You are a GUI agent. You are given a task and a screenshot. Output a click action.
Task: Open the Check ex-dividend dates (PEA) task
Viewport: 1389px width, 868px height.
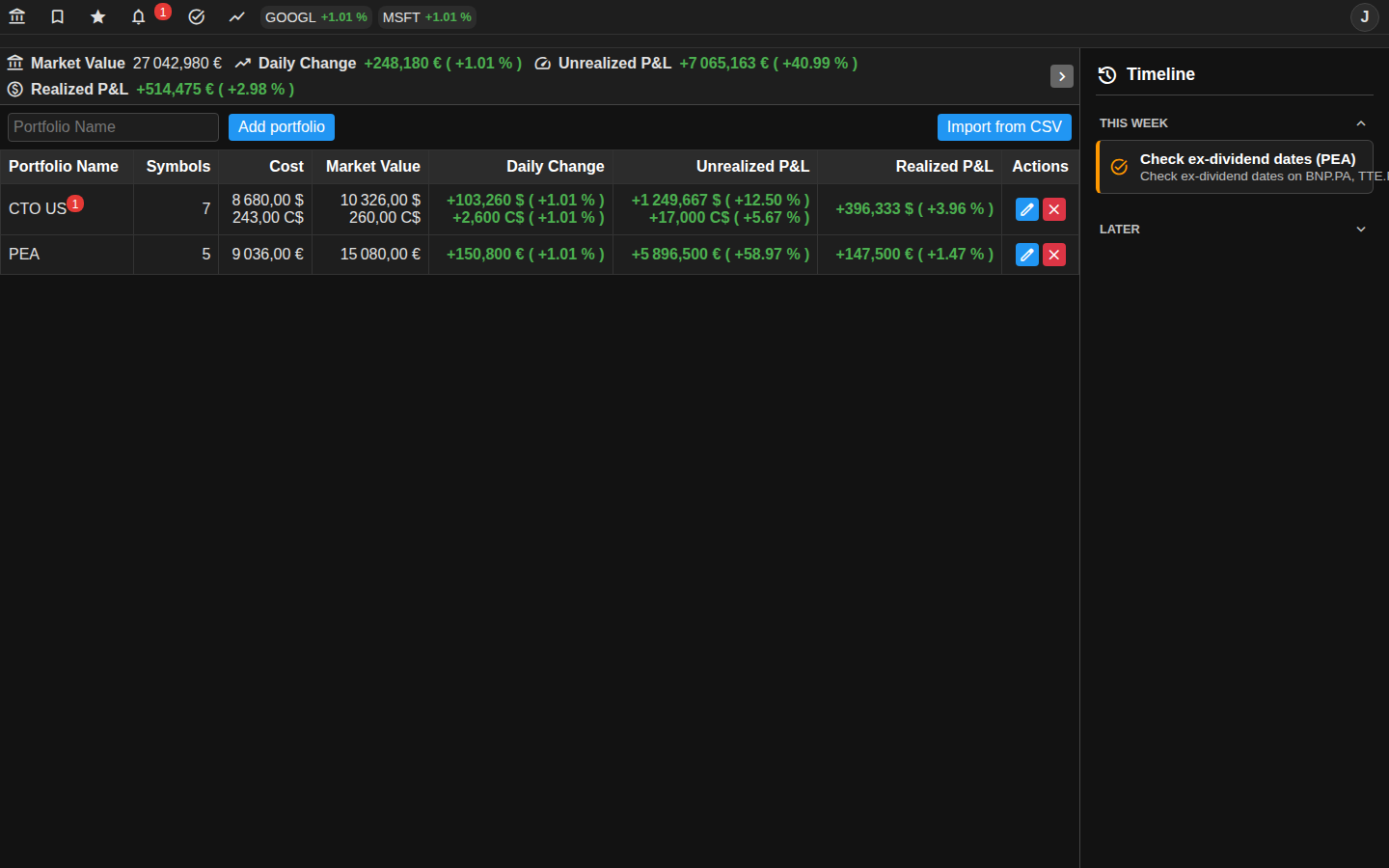pos(1235,167)
